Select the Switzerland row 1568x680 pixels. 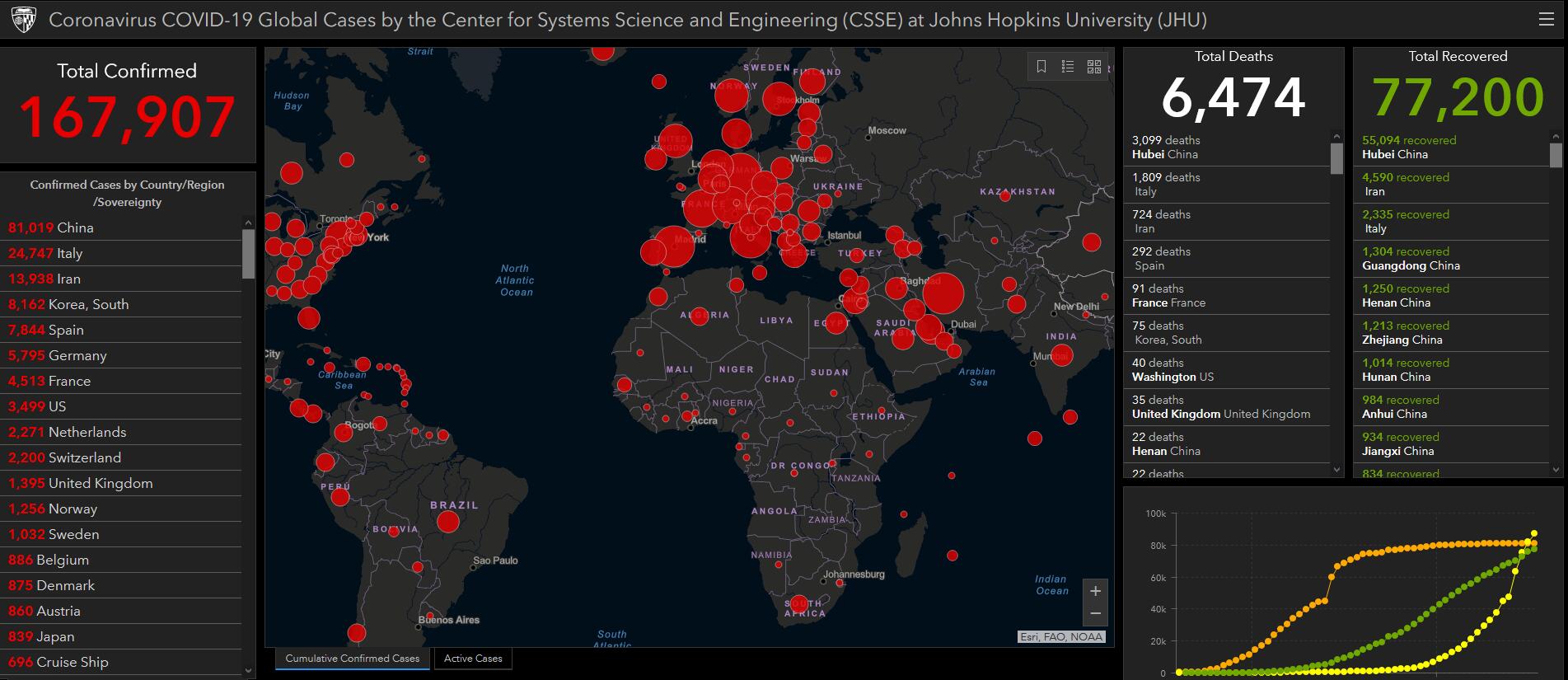[121, 457]
